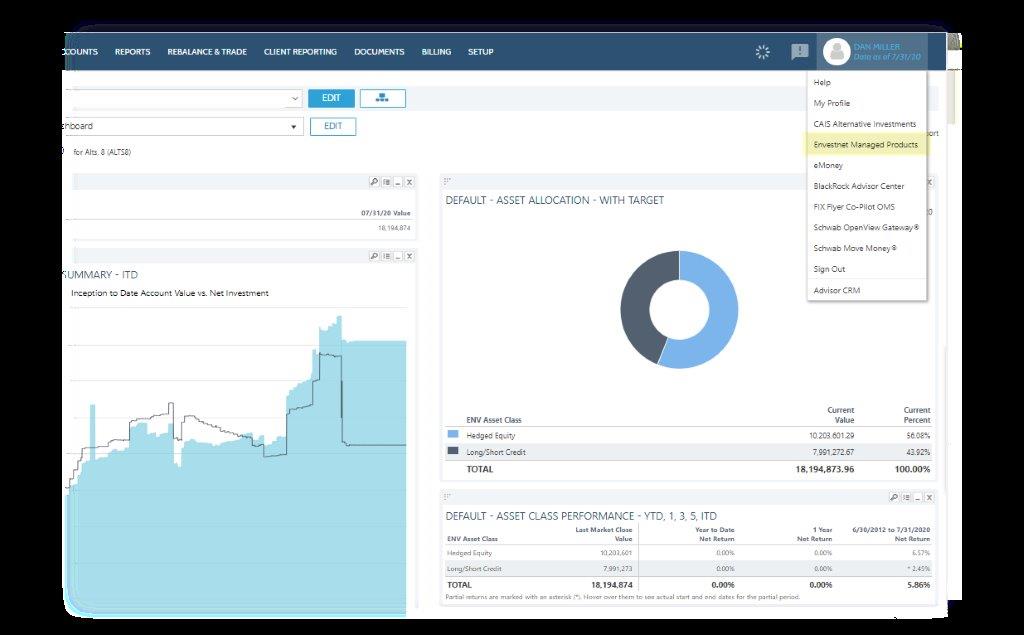Click the 18,194,874 value under 07/31/20
The image size is (1024, 635).
click(394, 228)
